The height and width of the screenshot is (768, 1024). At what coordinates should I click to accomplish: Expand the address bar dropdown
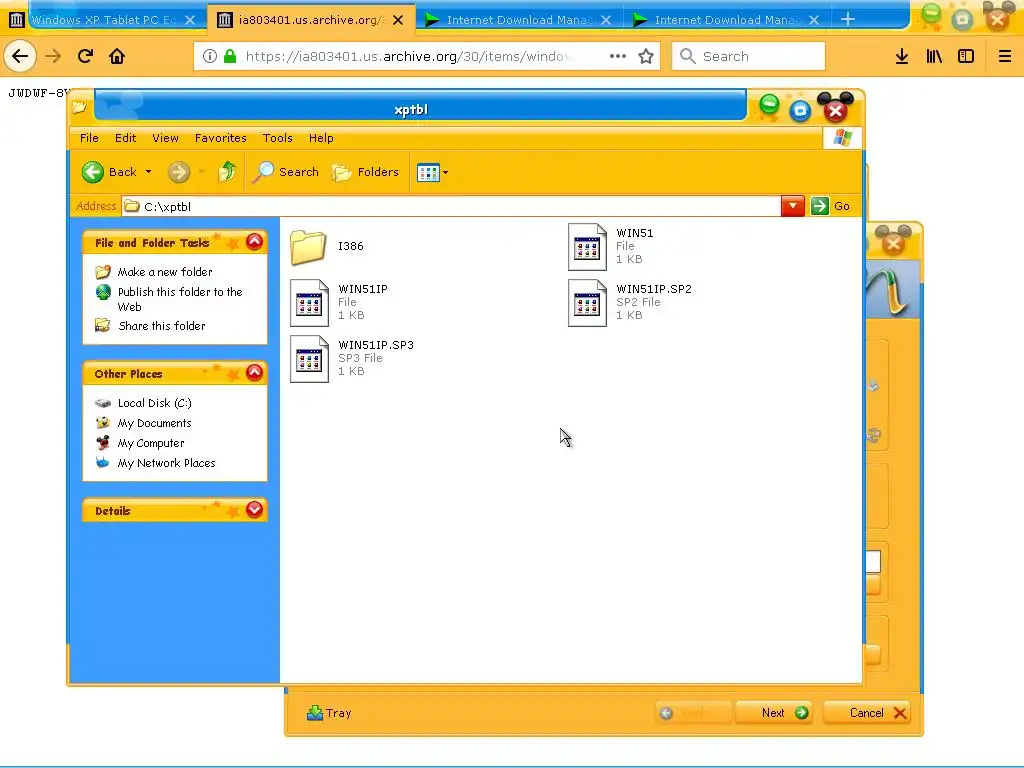coord(792,206)
